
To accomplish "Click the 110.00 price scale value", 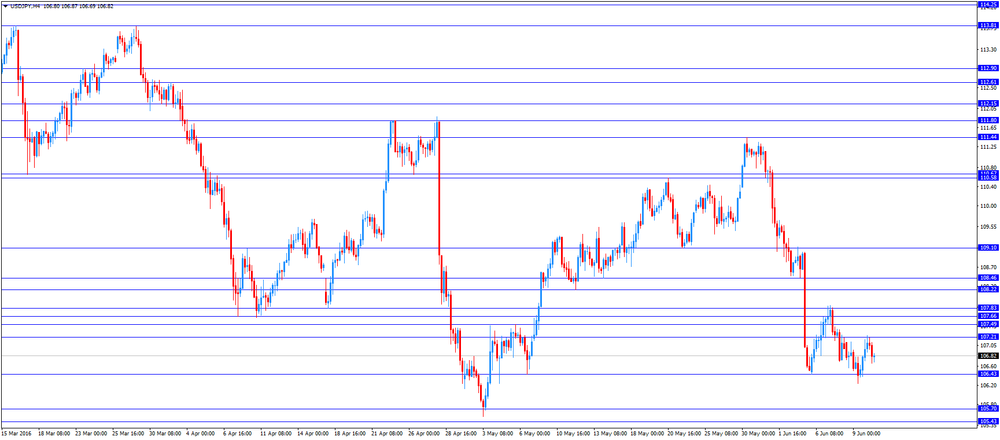I will click(988, 206).
